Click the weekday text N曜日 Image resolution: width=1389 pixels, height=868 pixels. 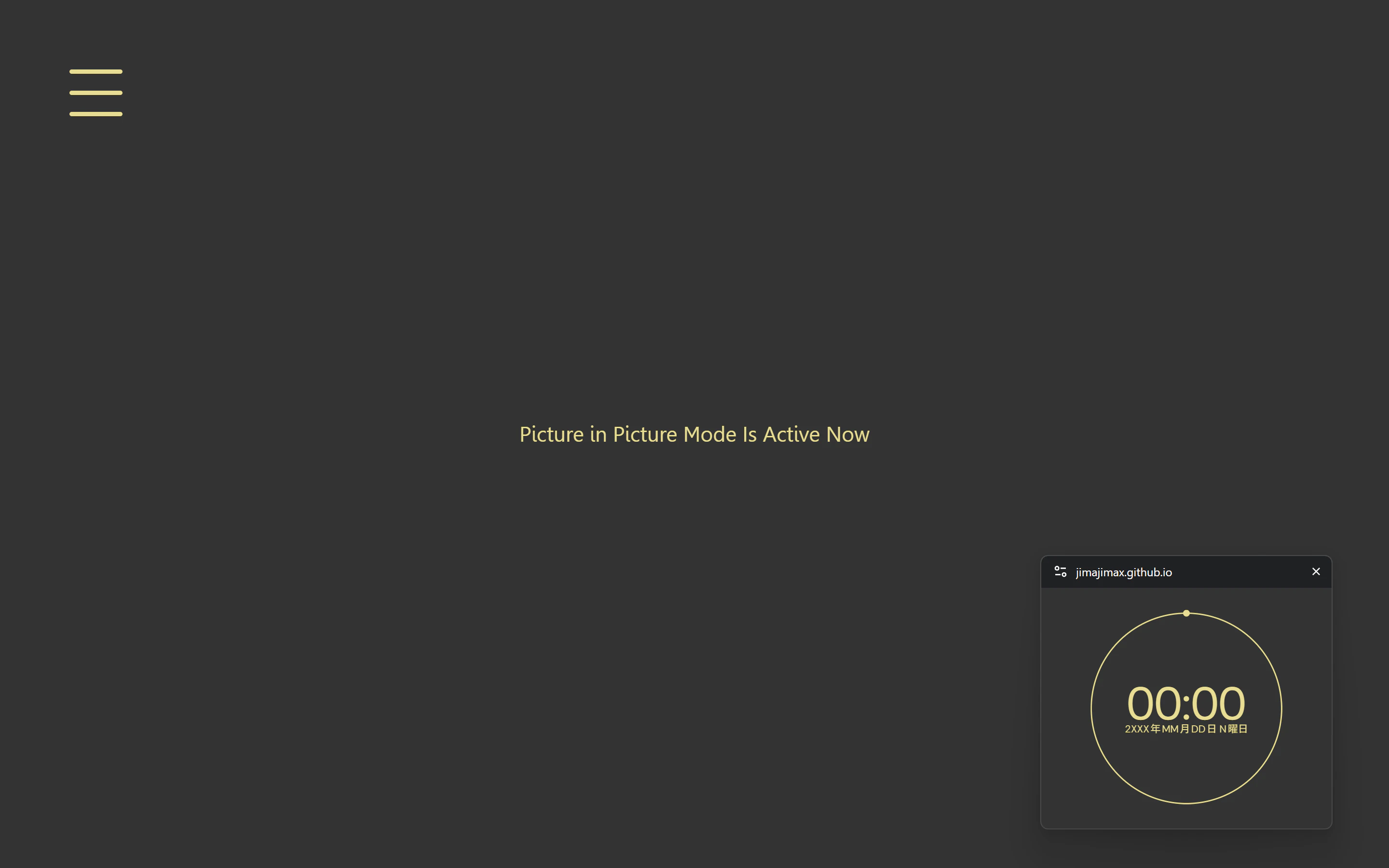(1233, 729)
